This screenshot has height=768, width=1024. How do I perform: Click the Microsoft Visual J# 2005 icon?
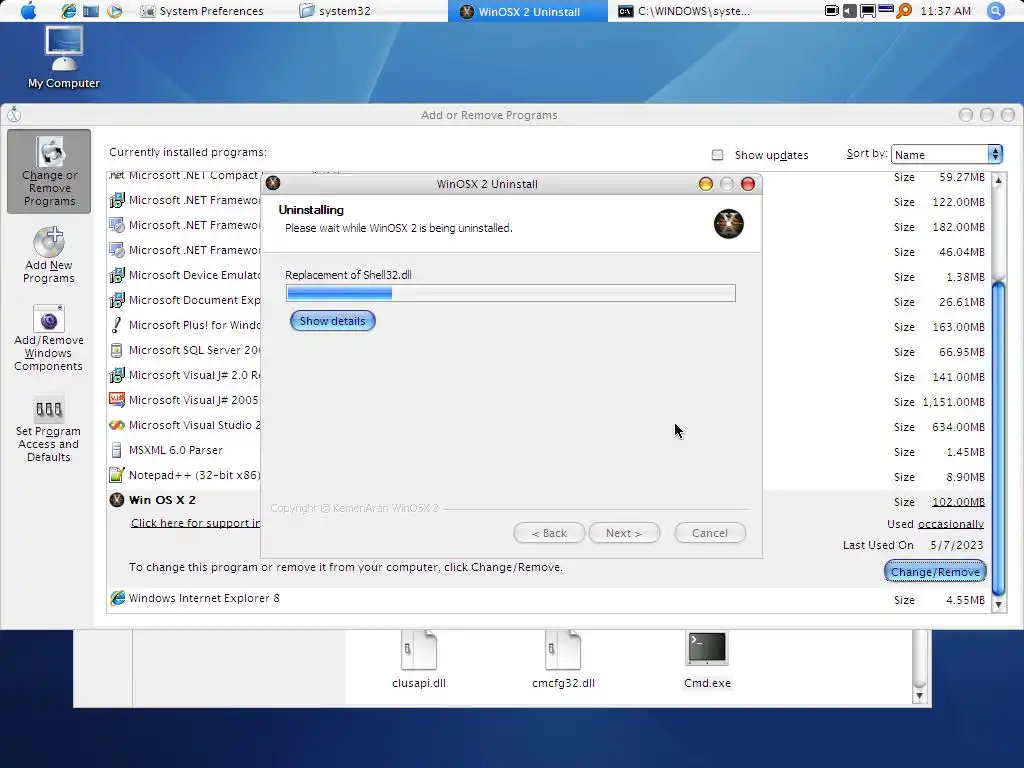click(x=117, y=400)
